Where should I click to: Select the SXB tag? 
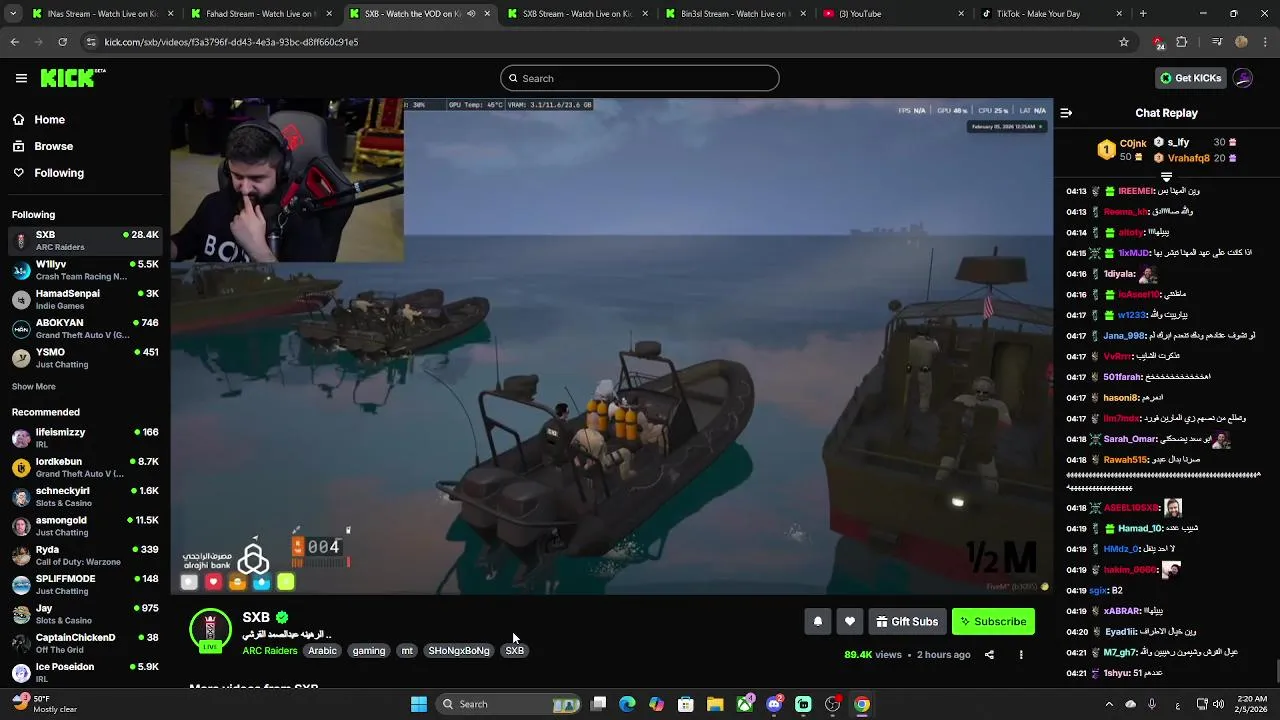pos(515,651)
